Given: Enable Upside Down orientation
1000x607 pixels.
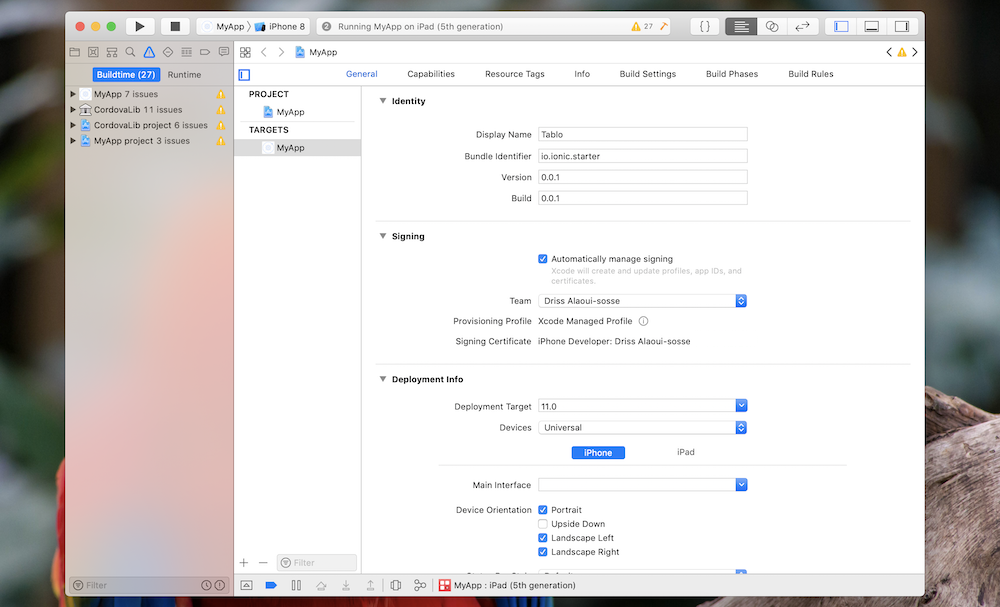Looking at the screenshot, I should pyautogui.click(x=543, y=524).
